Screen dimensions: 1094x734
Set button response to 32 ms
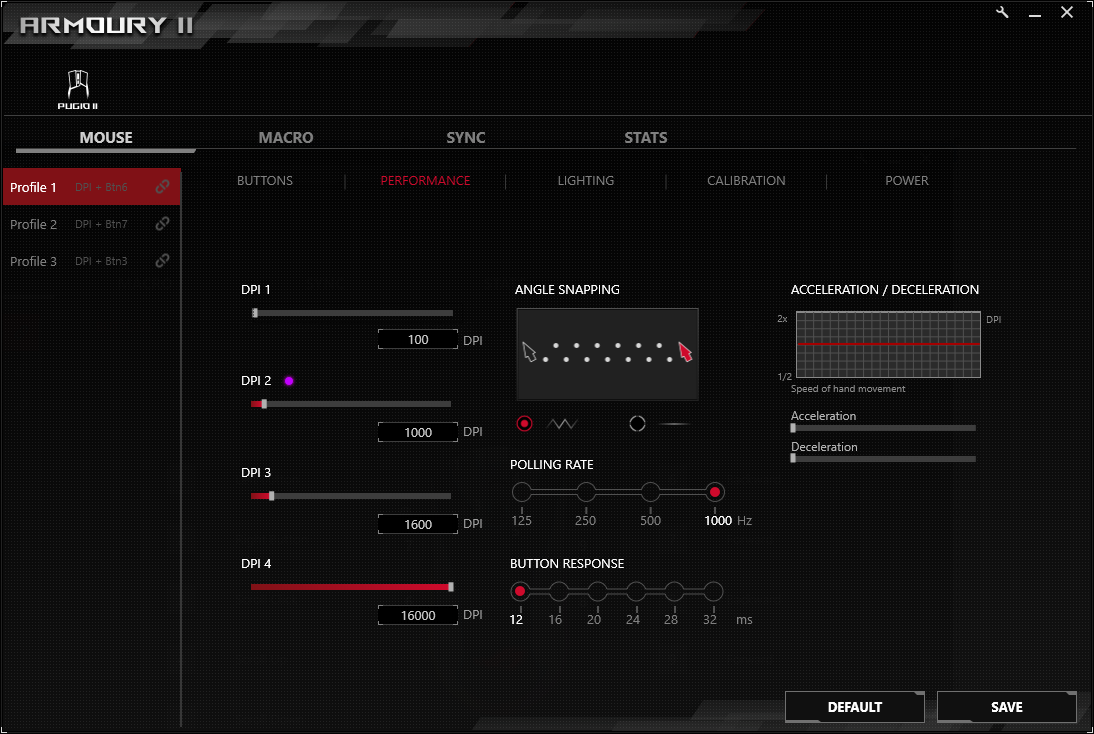click(713, 592)
